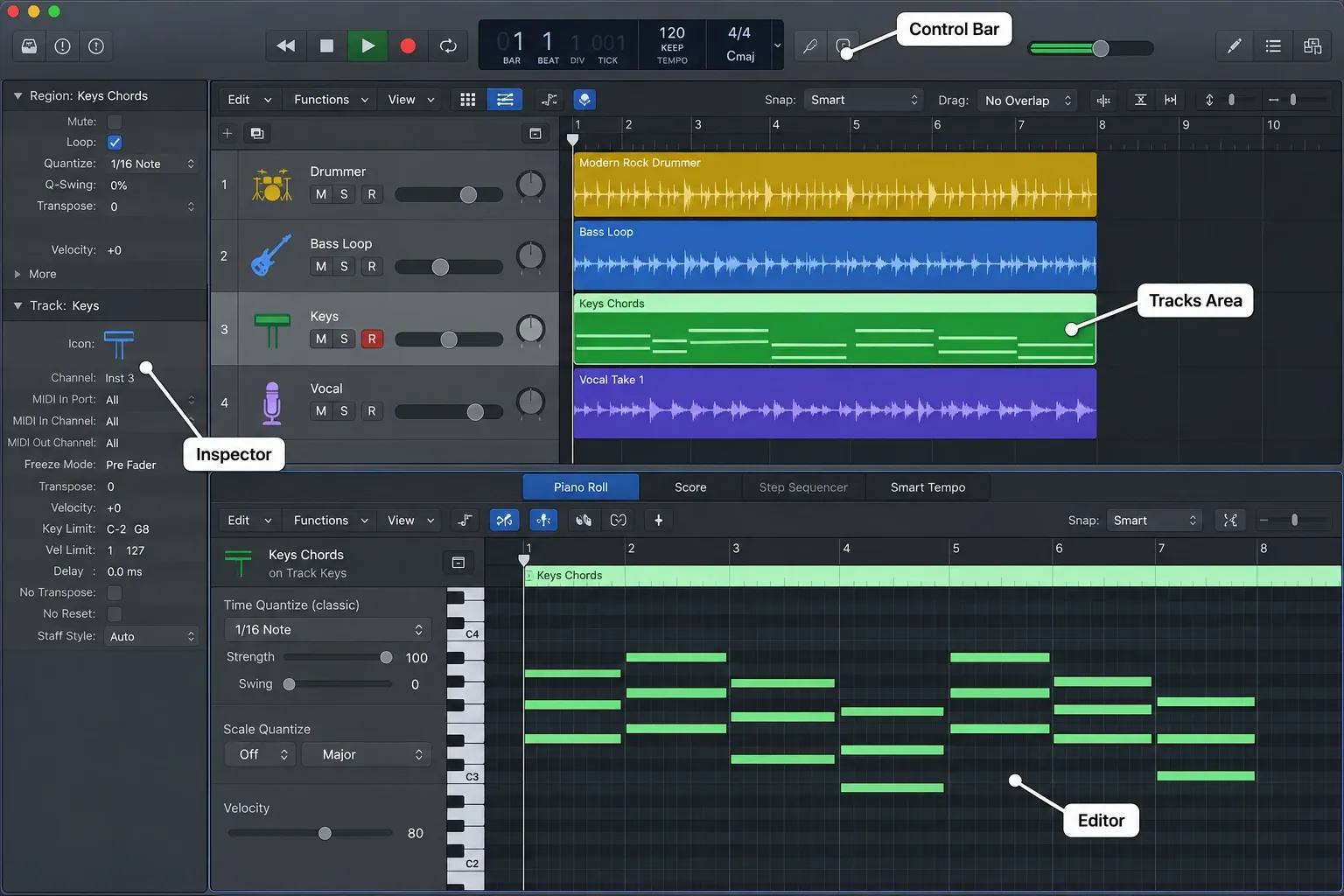Image resolution: width=1344 pixels, height=896 pixels.
Task: Click the green Play button
Action: click(x=367, y=46)
